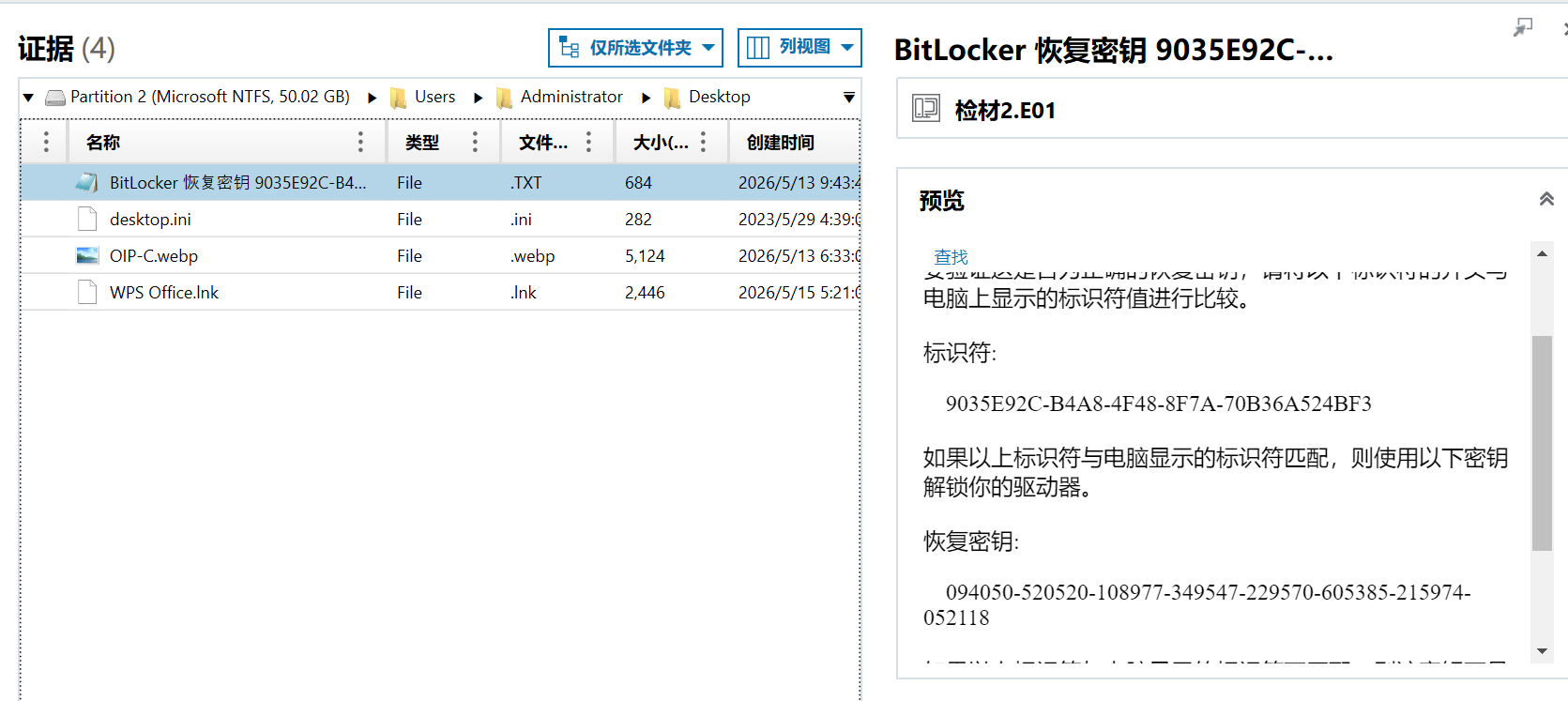1568x701 pixels.
Task: Click the 684 size cell
Action: [x=638, y=183]
